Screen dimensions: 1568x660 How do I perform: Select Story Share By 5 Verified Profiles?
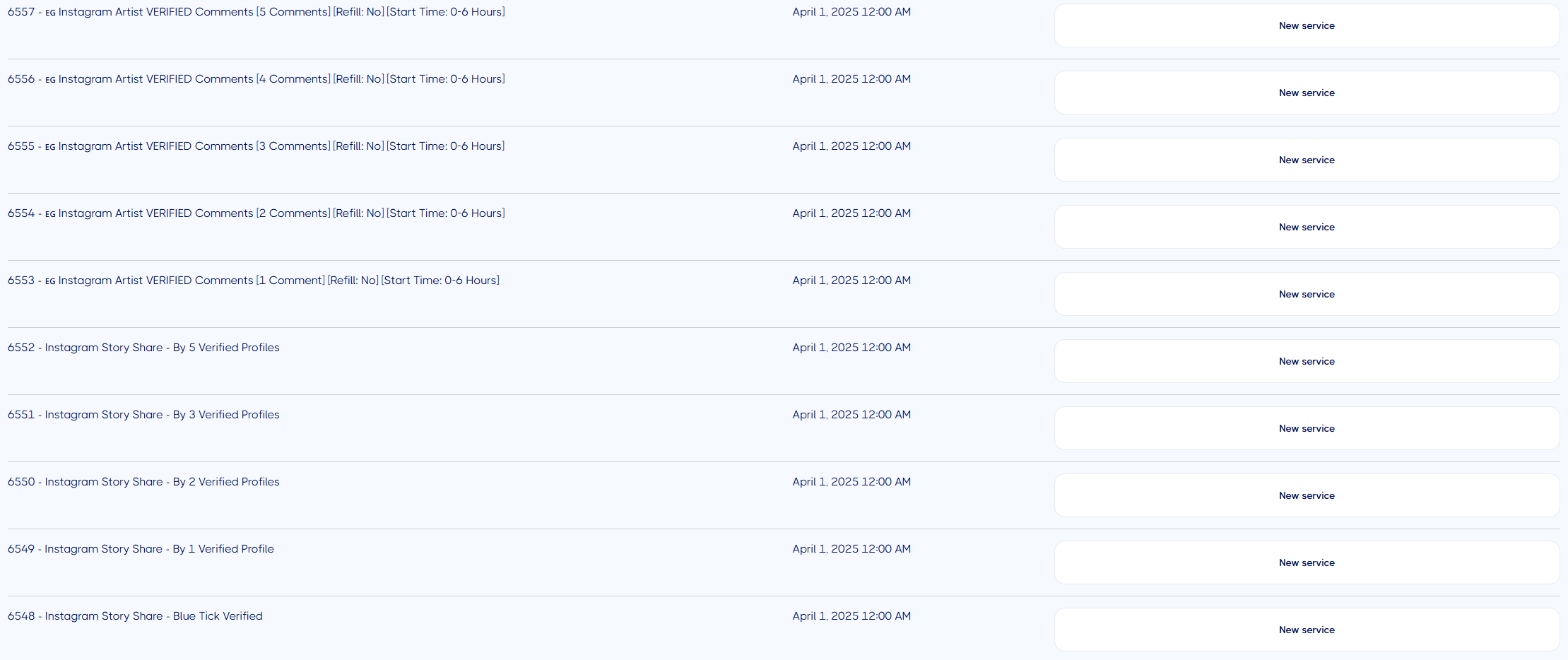(143, 348)
